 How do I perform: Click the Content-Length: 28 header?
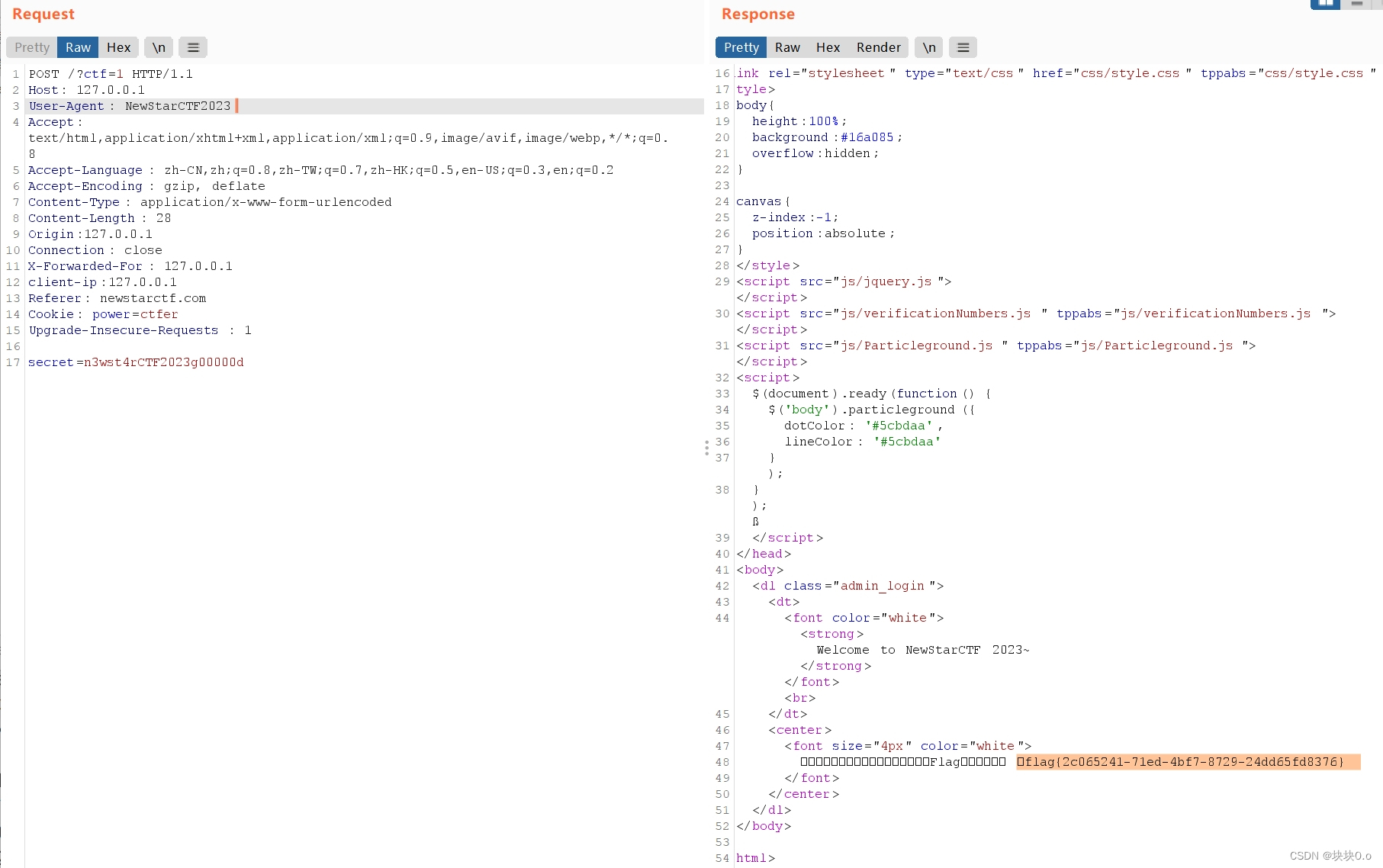(x=100, y=218)
